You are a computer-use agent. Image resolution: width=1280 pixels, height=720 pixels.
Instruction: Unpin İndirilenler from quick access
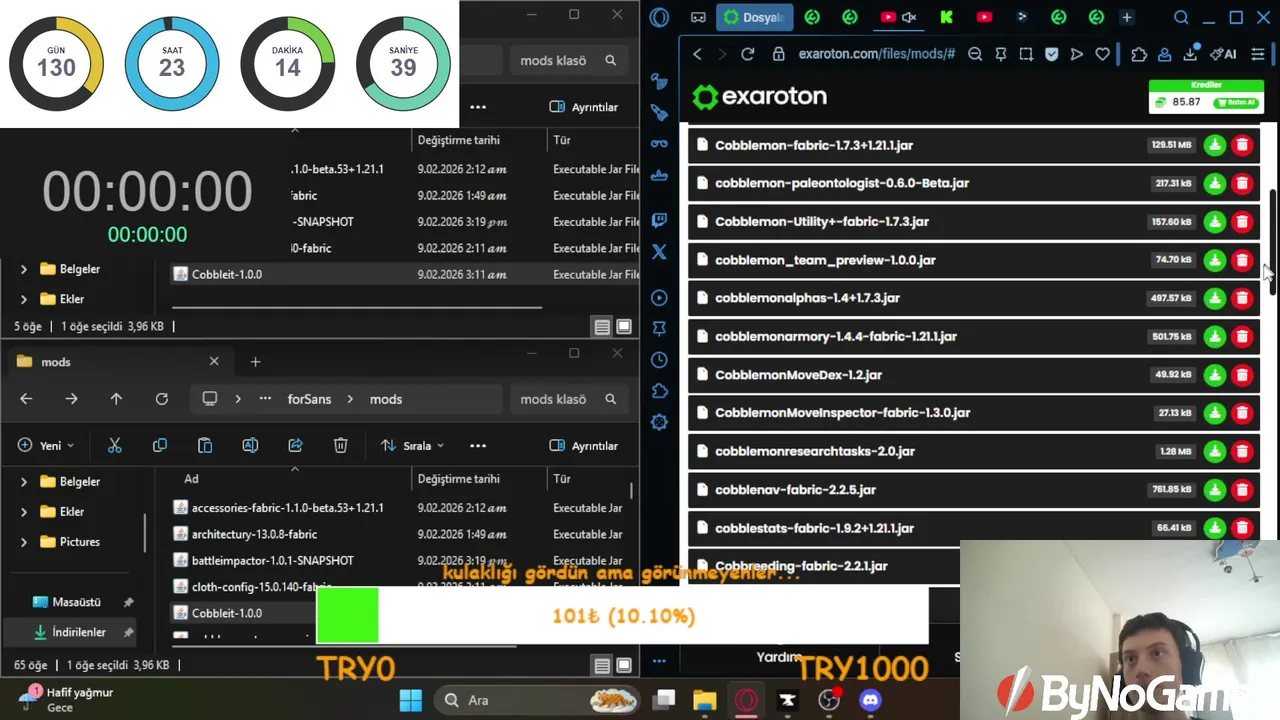coord(128,632)
